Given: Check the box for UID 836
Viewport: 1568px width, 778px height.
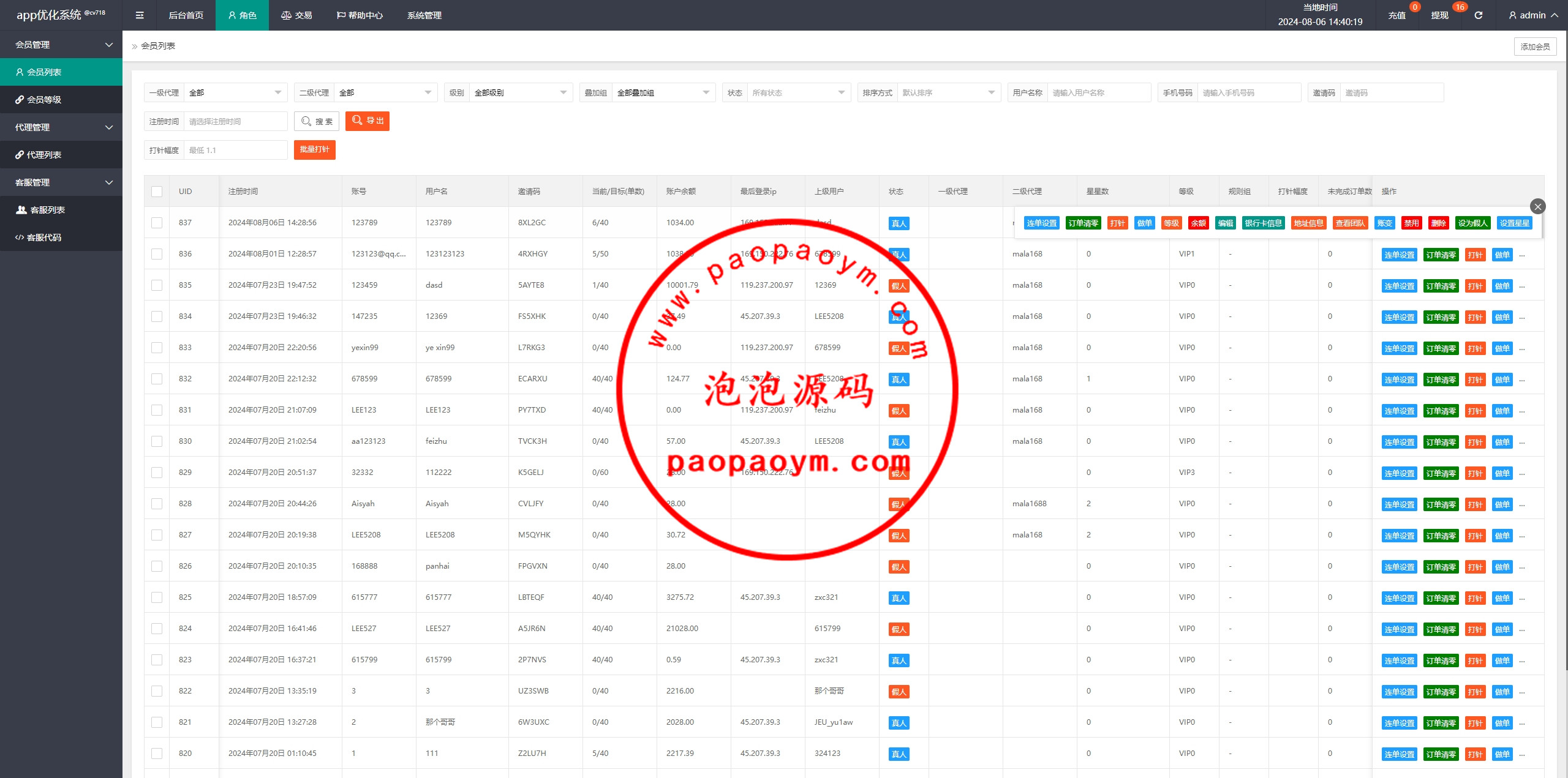Looking at the screenshot, I should coord(157,254).
